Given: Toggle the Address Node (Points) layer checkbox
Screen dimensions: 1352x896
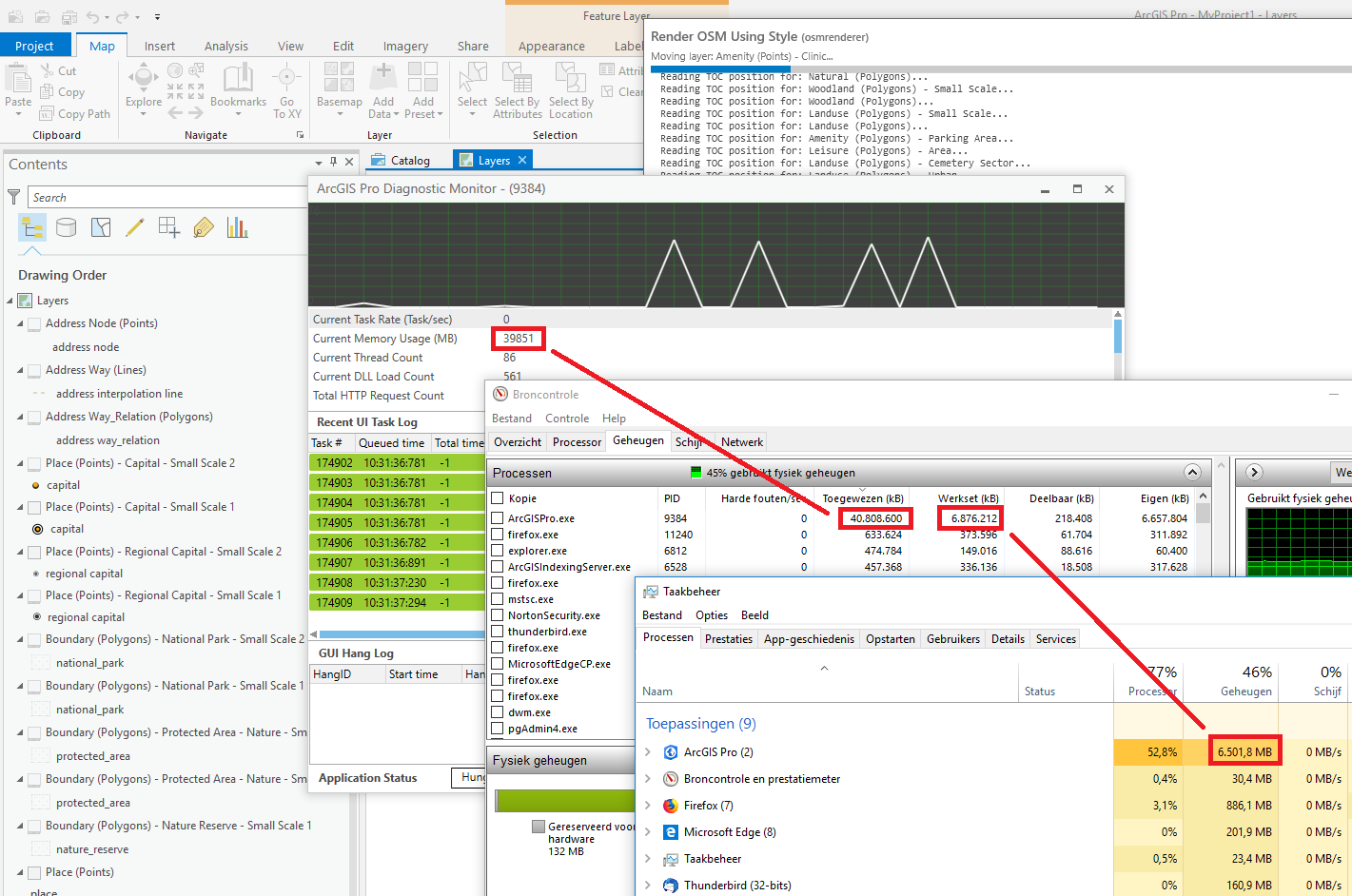Looking at the screenshot, I should pos(34,324).
